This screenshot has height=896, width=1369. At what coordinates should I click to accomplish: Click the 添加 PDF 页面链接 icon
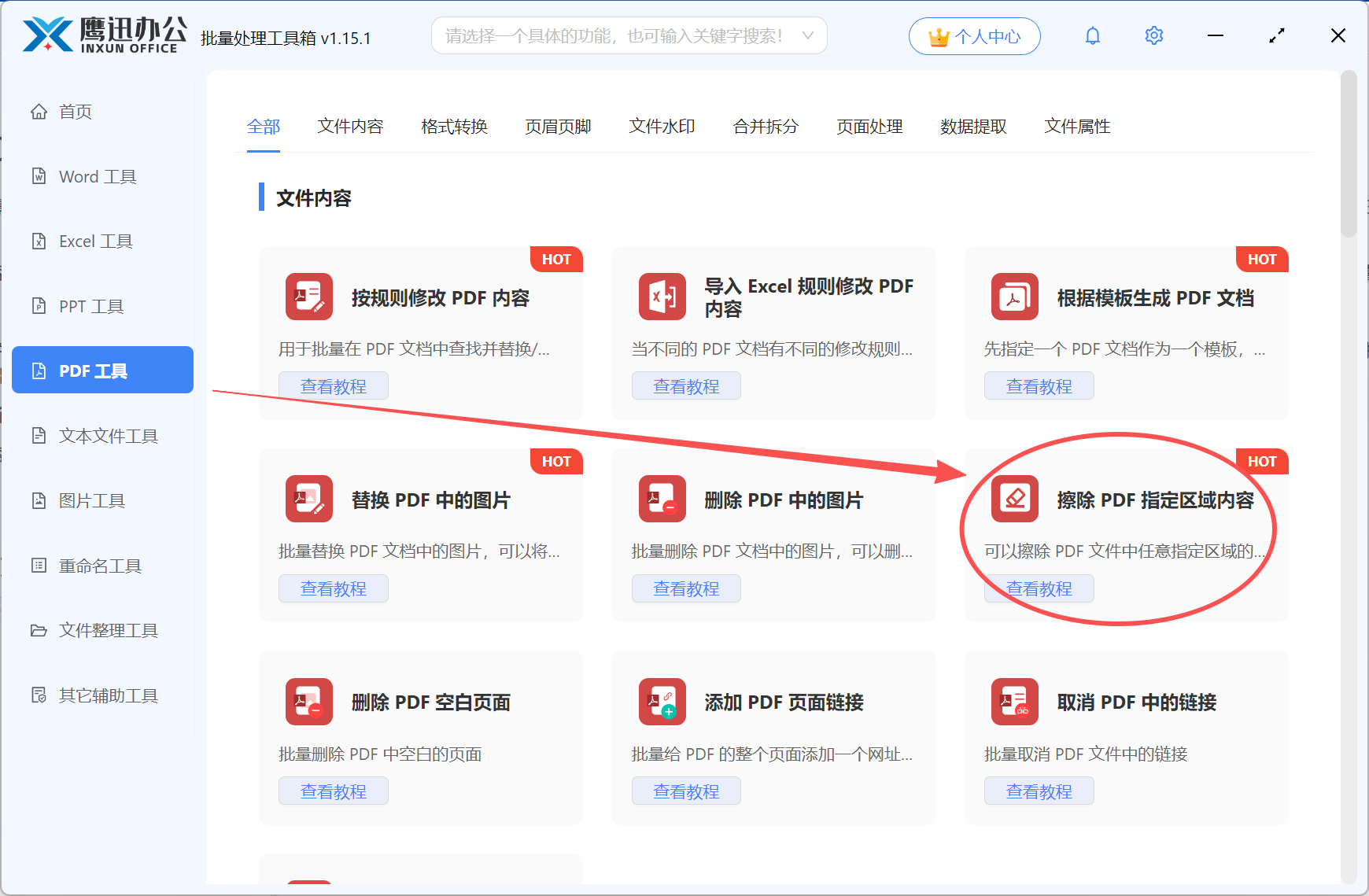pyautogui.click(x=662, y=702)
